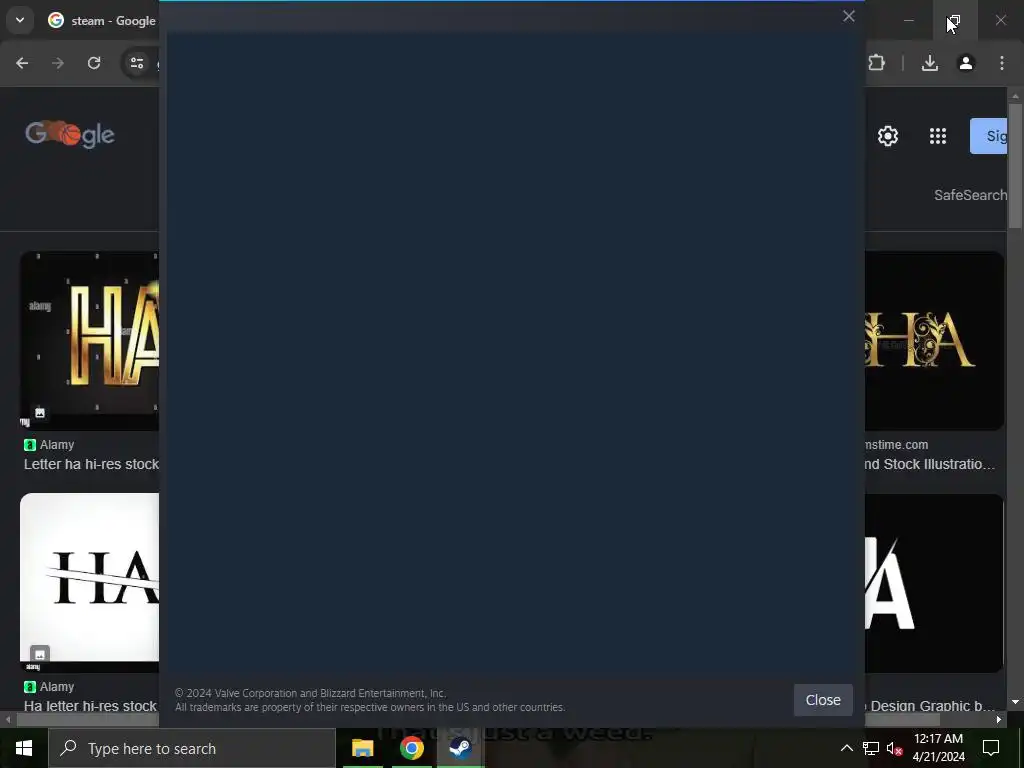The image size is (1024, 768).
Task: Open the clock showing 12:17 AM
Action: point(938,748)
